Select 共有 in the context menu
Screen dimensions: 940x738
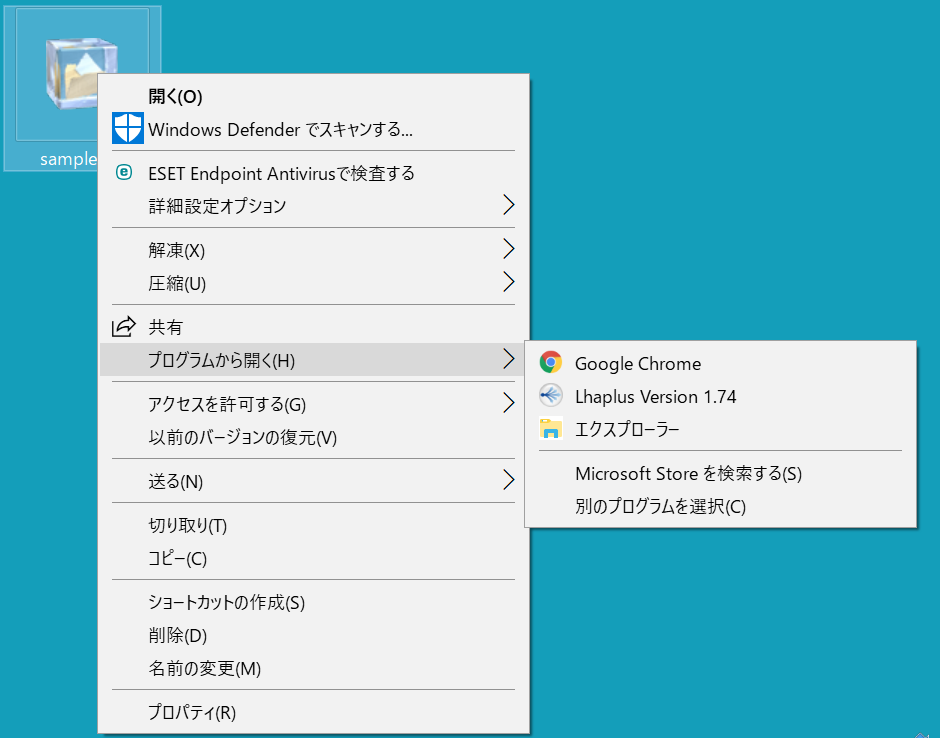tap(313, 327)
